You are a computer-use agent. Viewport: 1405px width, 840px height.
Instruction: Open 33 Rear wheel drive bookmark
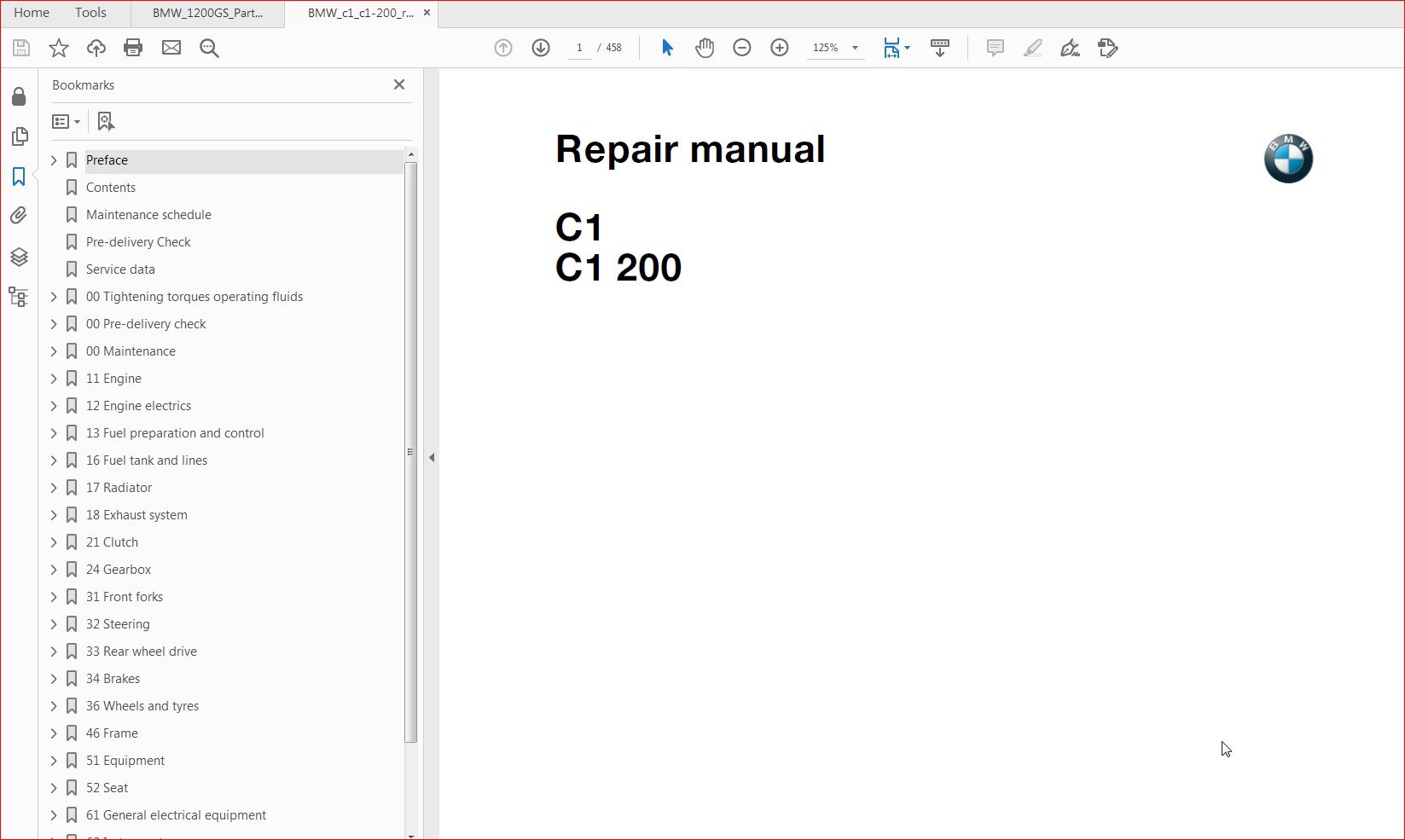[x=142, y=652]
